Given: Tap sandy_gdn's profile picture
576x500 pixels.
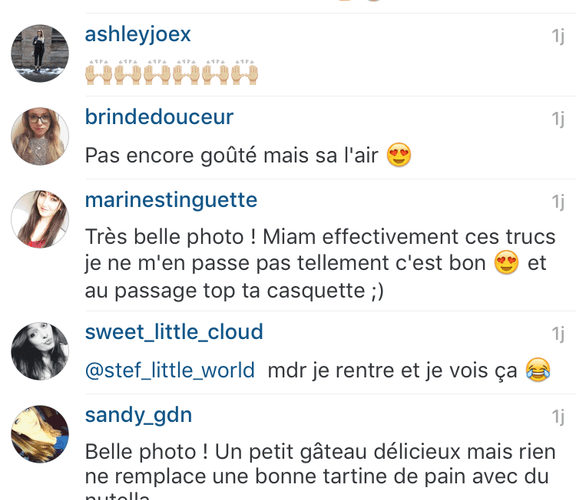Looking at the screenshot, I should [40, 434].
